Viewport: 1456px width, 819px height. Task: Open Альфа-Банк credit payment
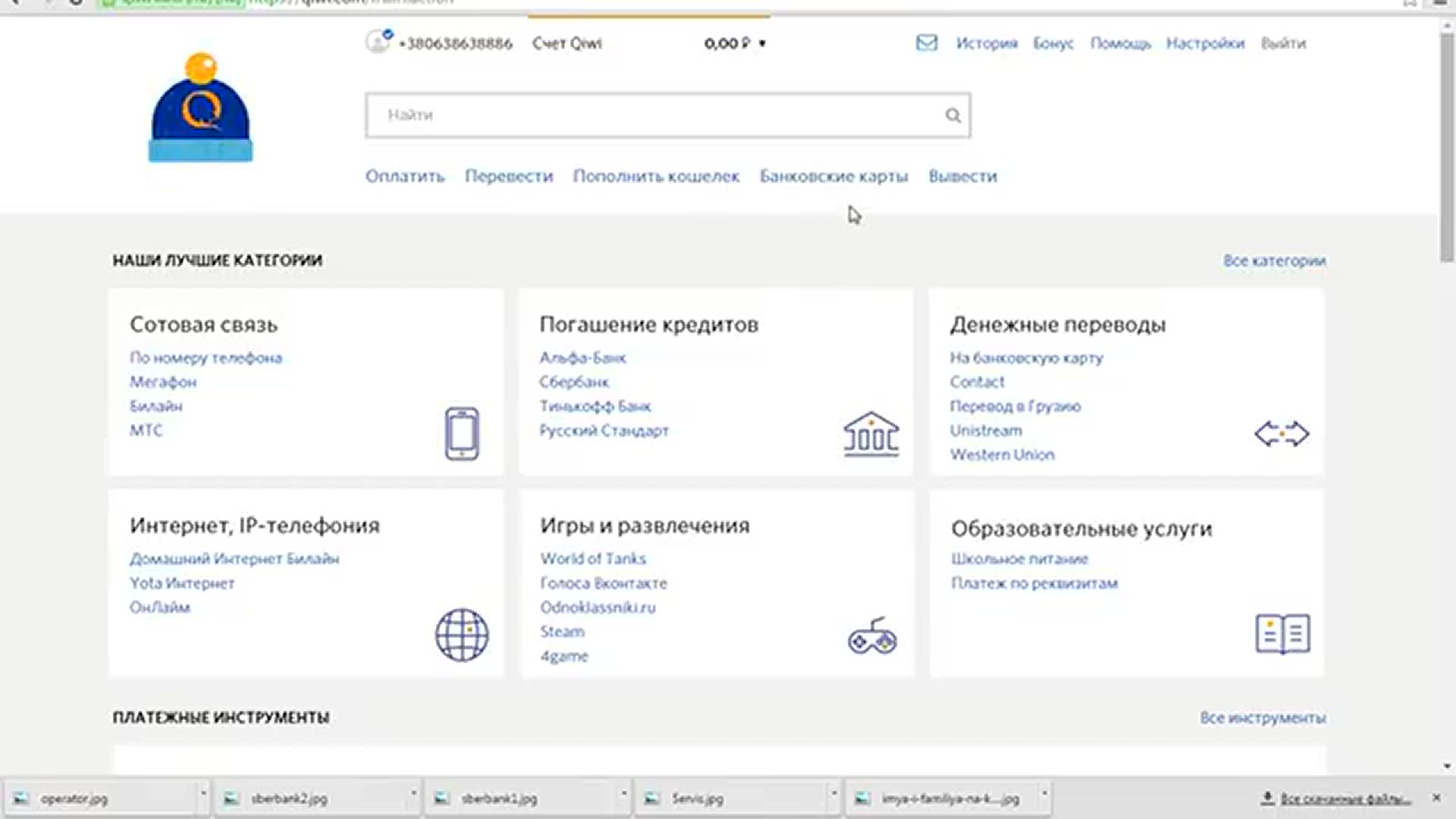point(582,358)
